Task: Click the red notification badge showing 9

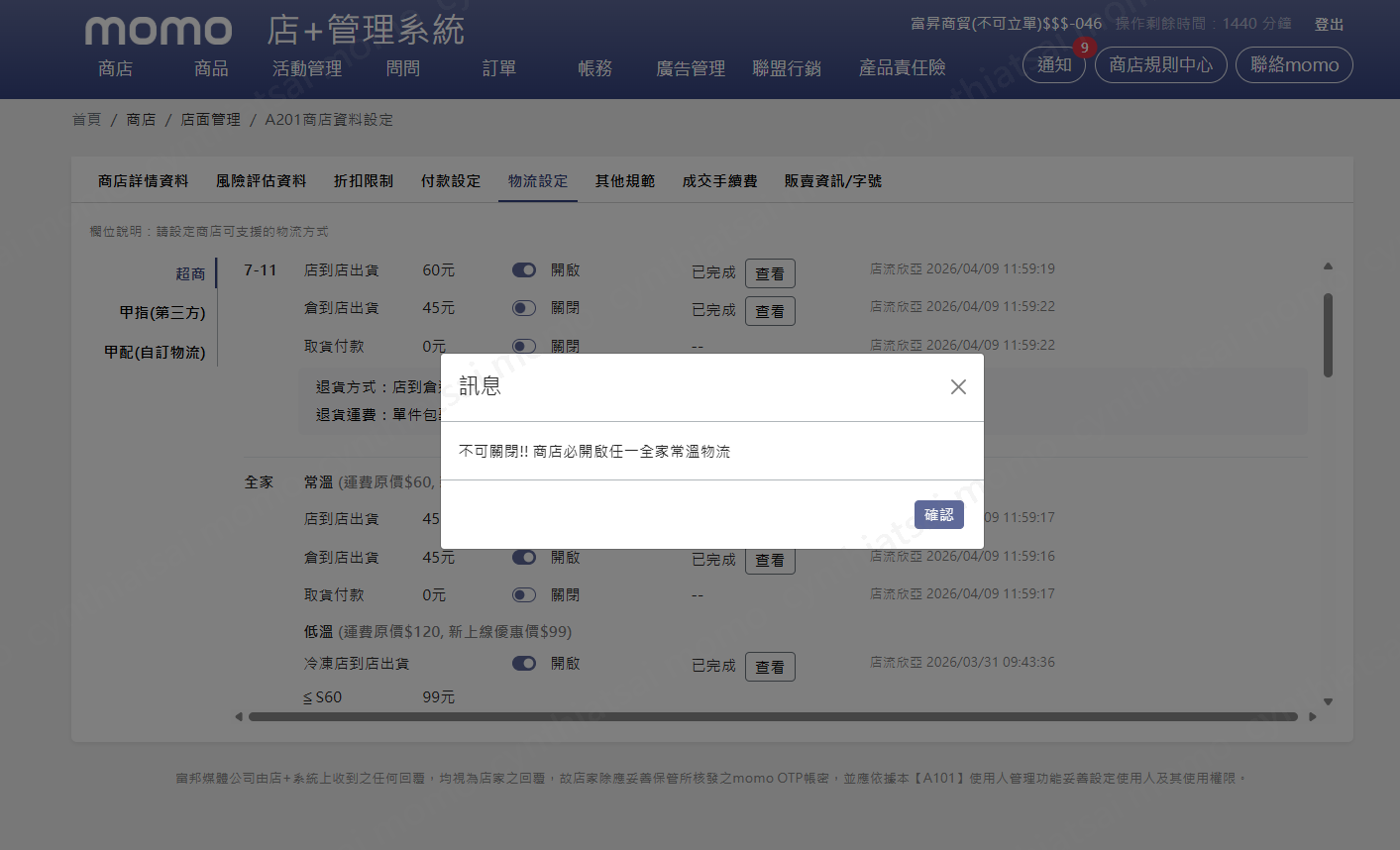Action: [x=1085, y=48]
